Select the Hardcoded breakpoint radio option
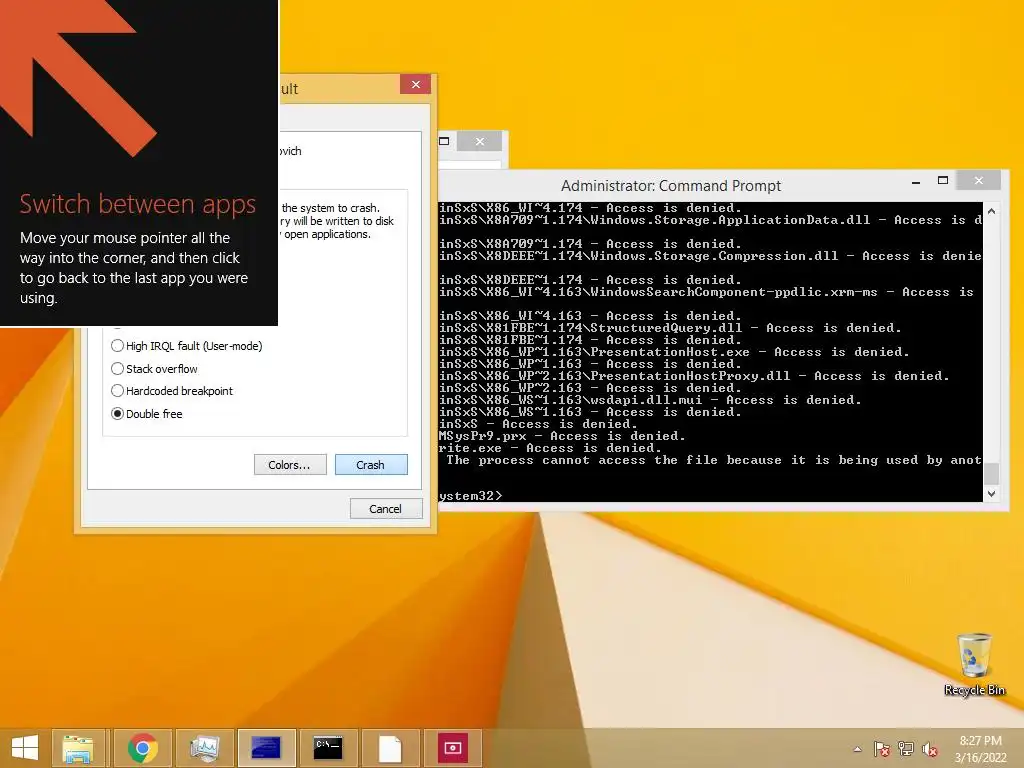The height and width of the screenshot is (768, 1024). pos(172,391)
